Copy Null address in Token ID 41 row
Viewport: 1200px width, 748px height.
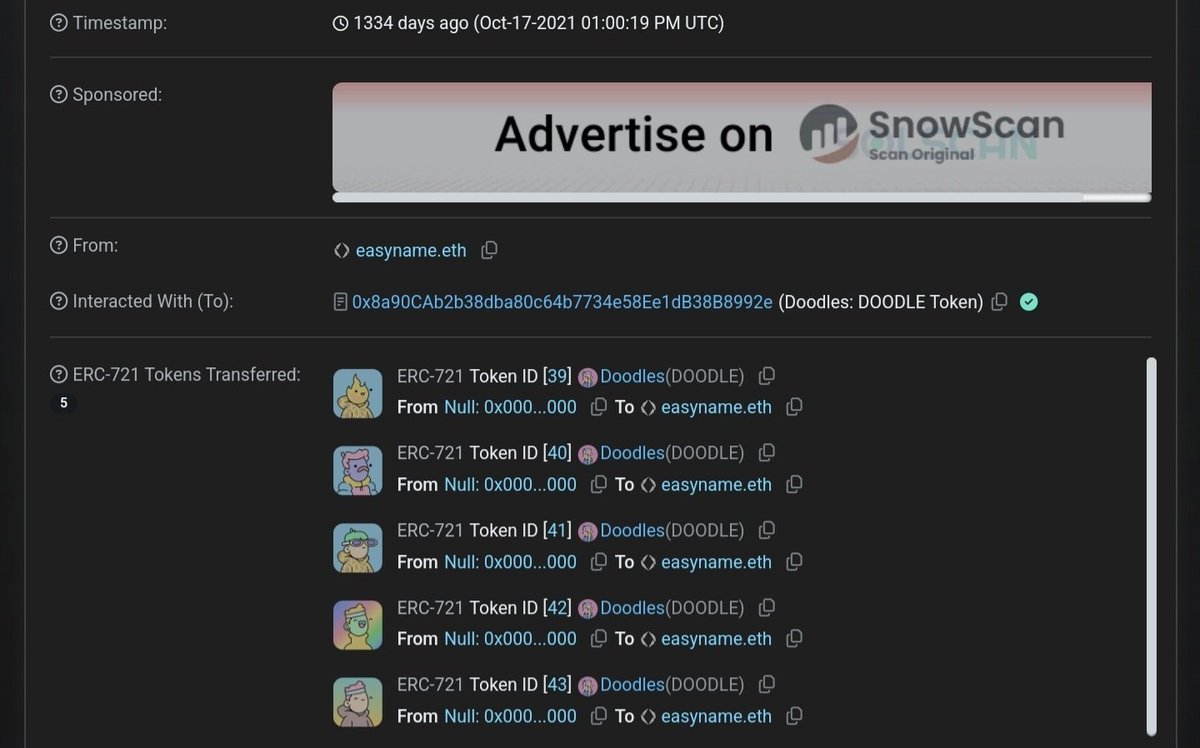coord(599,562)
